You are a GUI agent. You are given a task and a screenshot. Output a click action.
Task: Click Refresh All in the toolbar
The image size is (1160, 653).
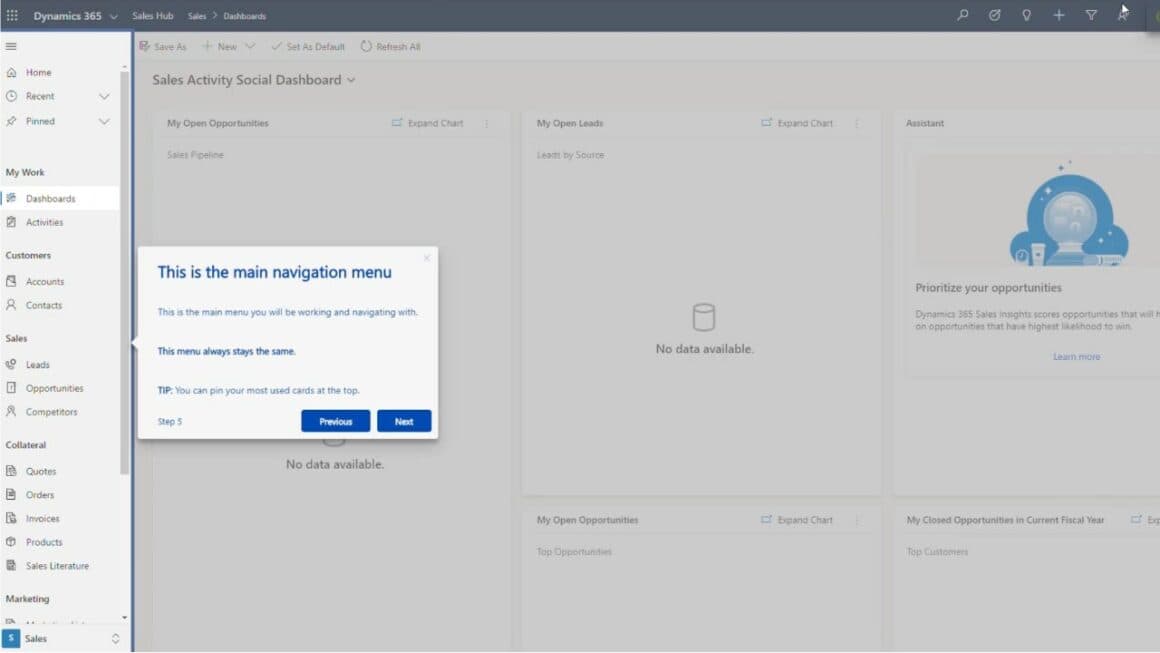pos(391,47)
